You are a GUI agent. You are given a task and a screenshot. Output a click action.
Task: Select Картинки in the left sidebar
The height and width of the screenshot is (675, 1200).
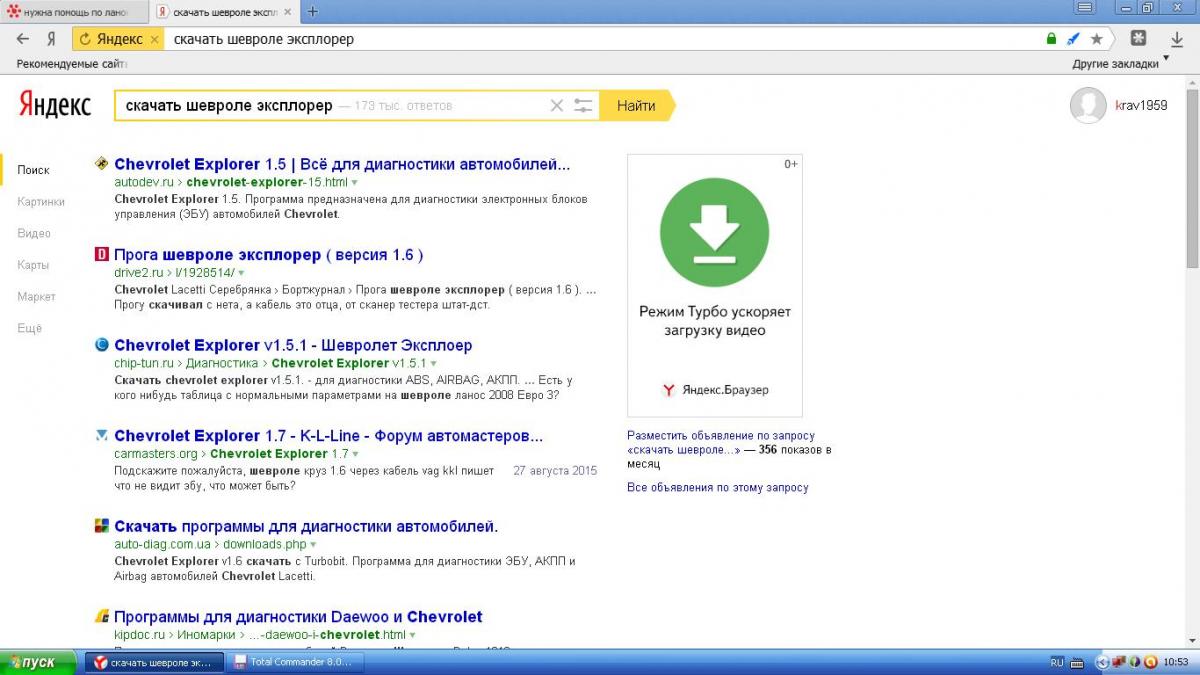pyautogui.click(x=41, y=201)
